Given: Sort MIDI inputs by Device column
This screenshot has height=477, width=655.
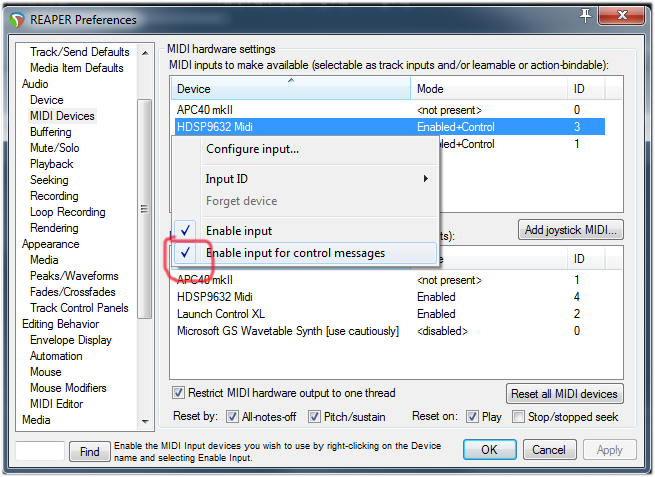Looking at the screenshot, I should coord(291,89).
